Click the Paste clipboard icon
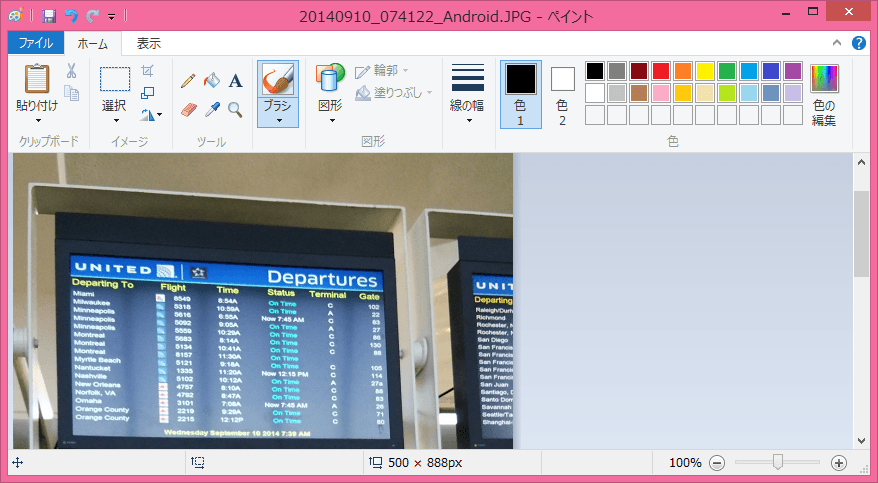 point(37,78)
